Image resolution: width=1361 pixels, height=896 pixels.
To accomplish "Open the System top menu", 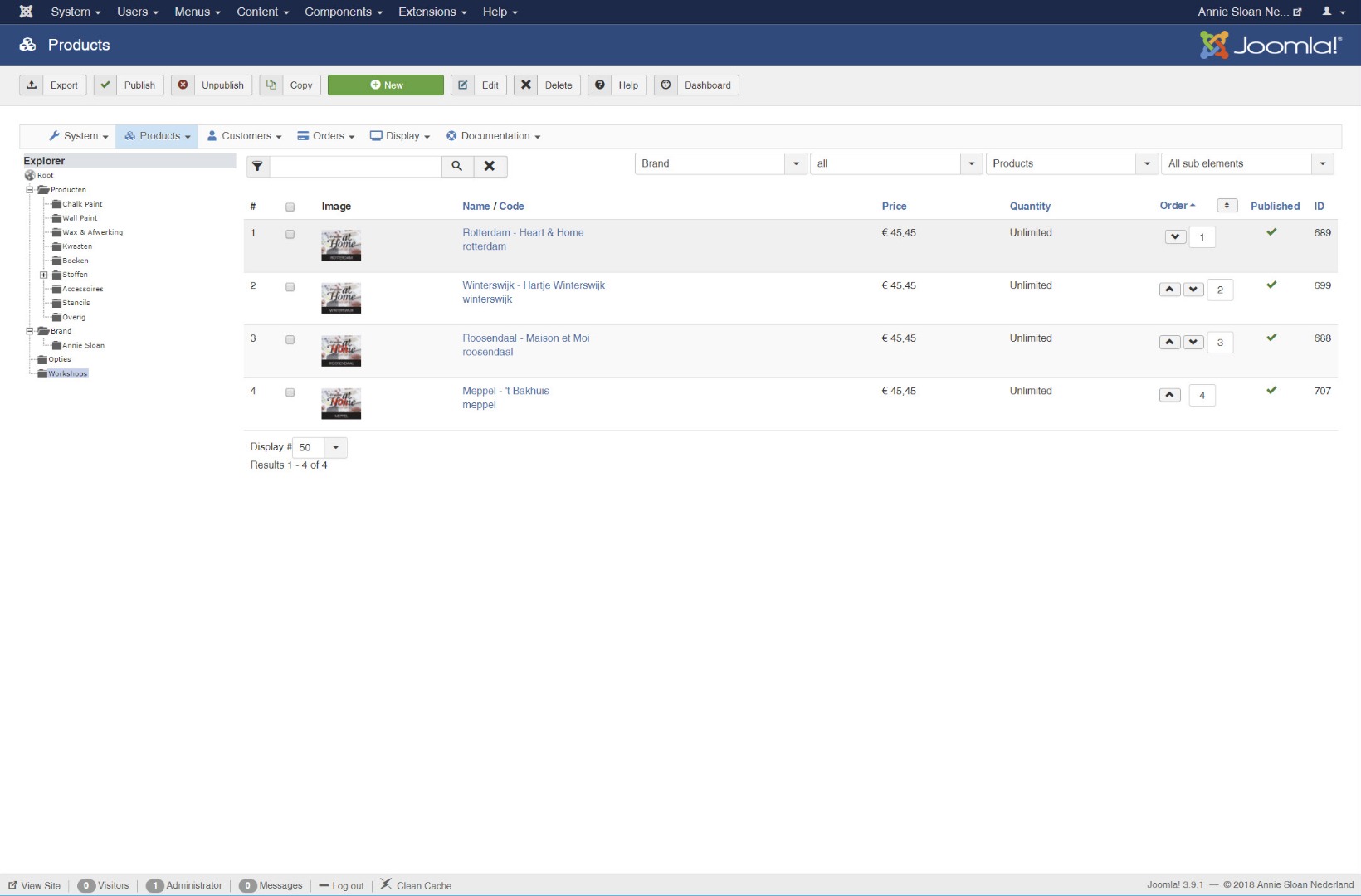I will coord(76,12).
